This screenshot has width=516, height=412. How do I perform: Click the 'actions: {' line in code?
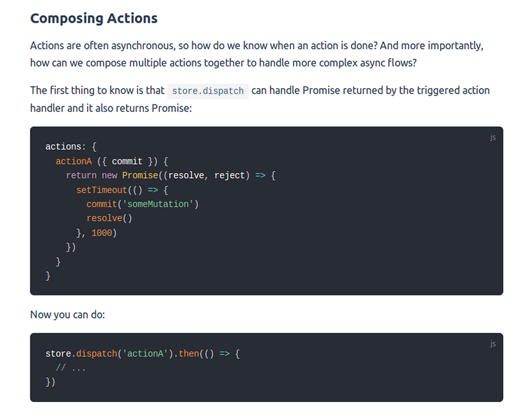coord(71,147)
